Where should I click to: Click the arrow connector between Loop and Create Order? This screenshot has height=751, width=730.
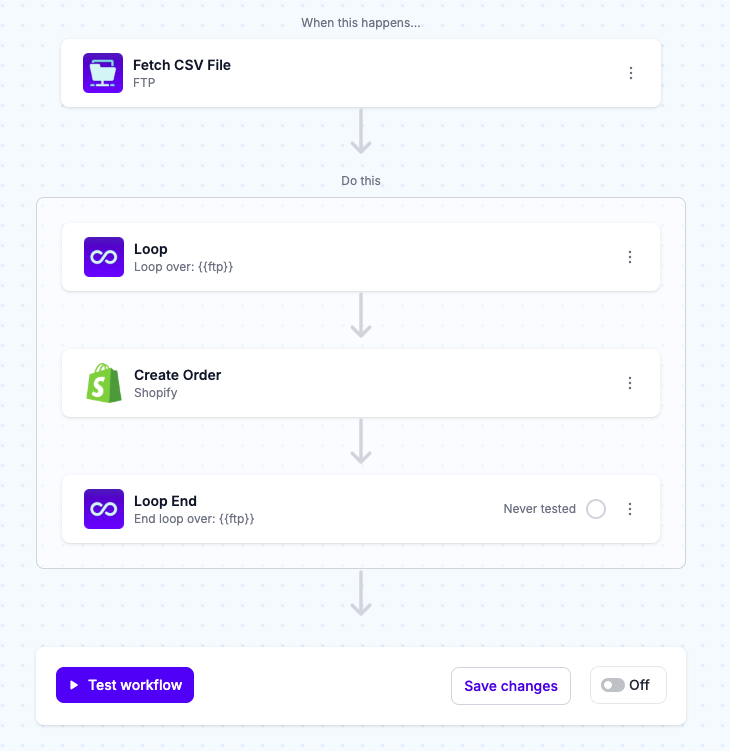click(x=361, y=315)
